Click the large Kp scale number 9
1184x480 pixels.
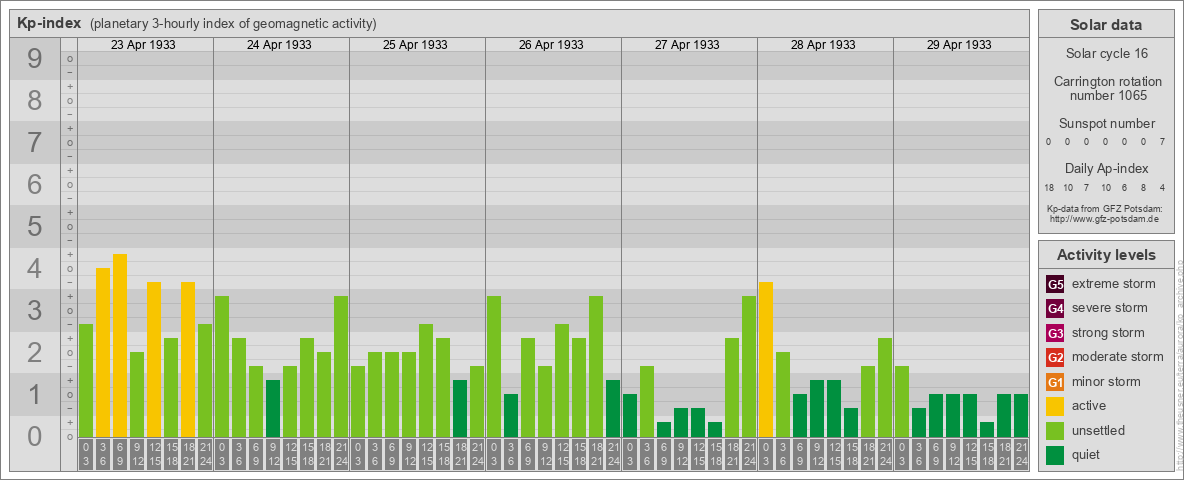coord(34,59)
